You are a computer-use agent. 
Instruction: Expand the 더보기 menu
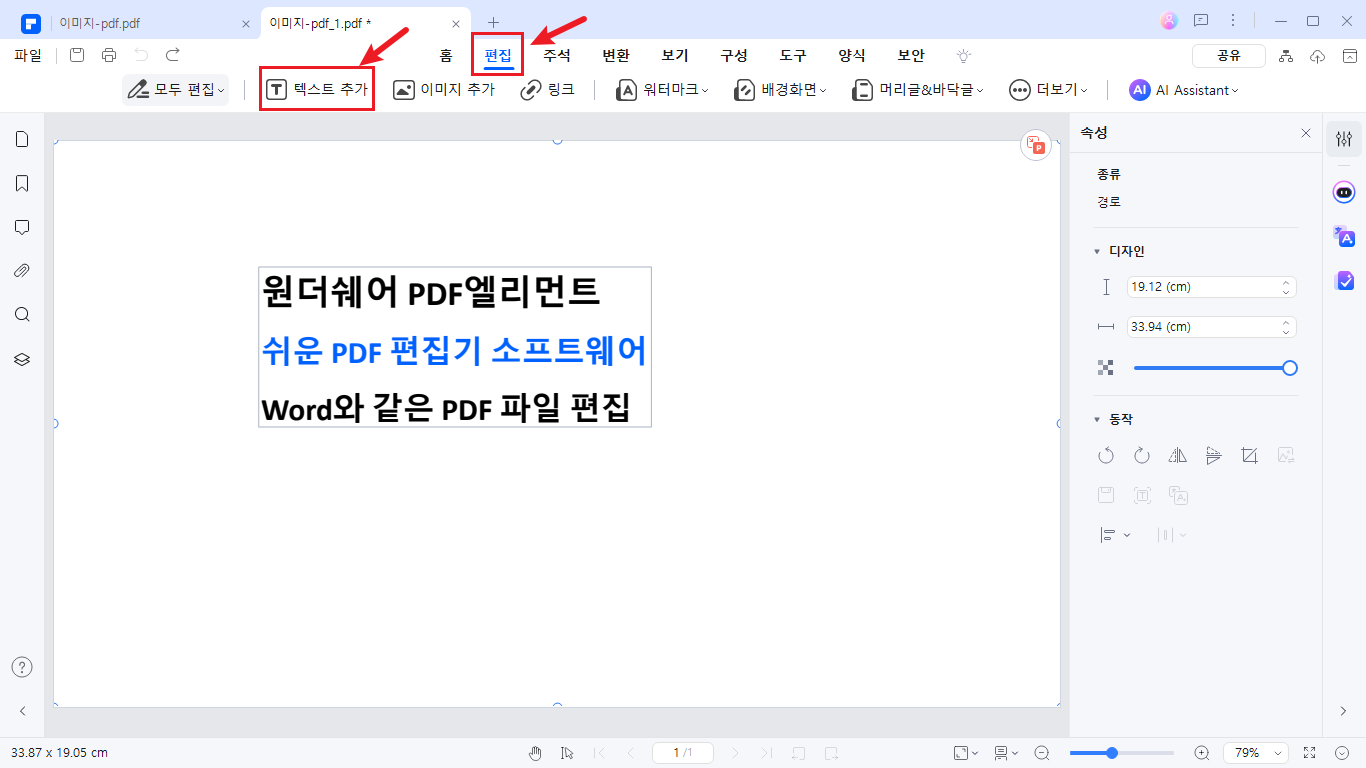(x=1048, y=90)
